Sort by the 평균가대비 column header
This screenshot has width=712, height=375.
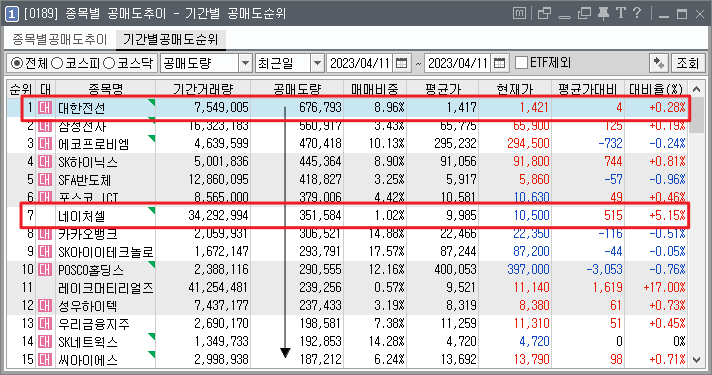588,89
